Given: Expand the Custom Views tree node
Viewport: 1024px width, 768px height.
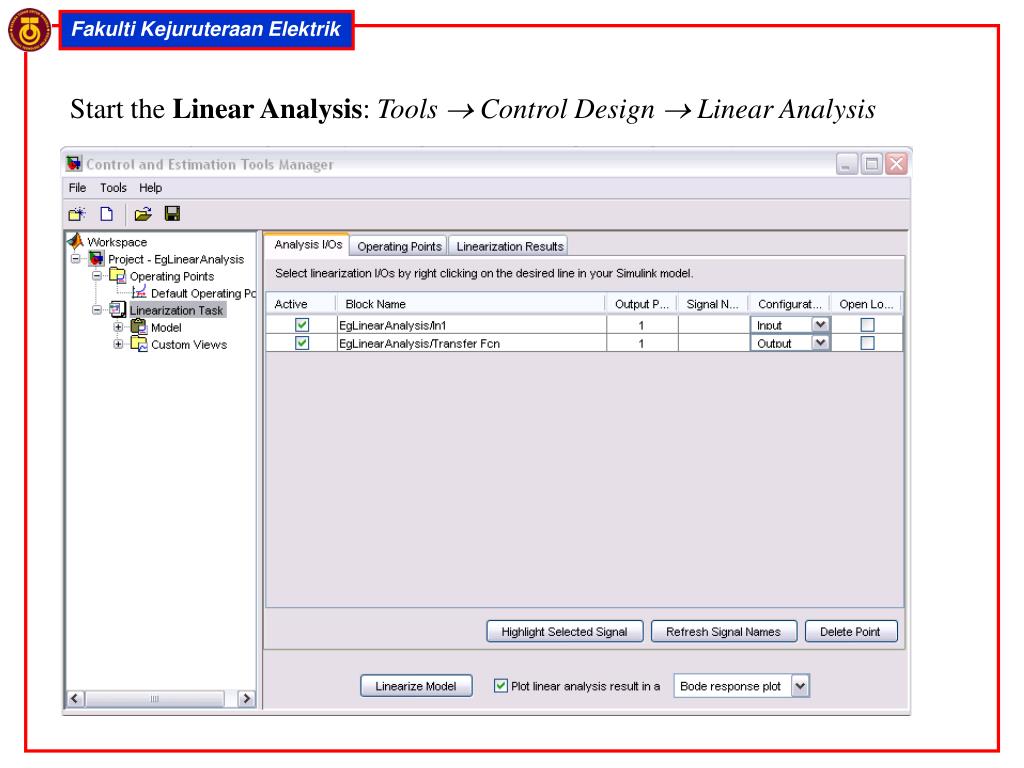Looking at the screenshot, I should coord(118,344).
